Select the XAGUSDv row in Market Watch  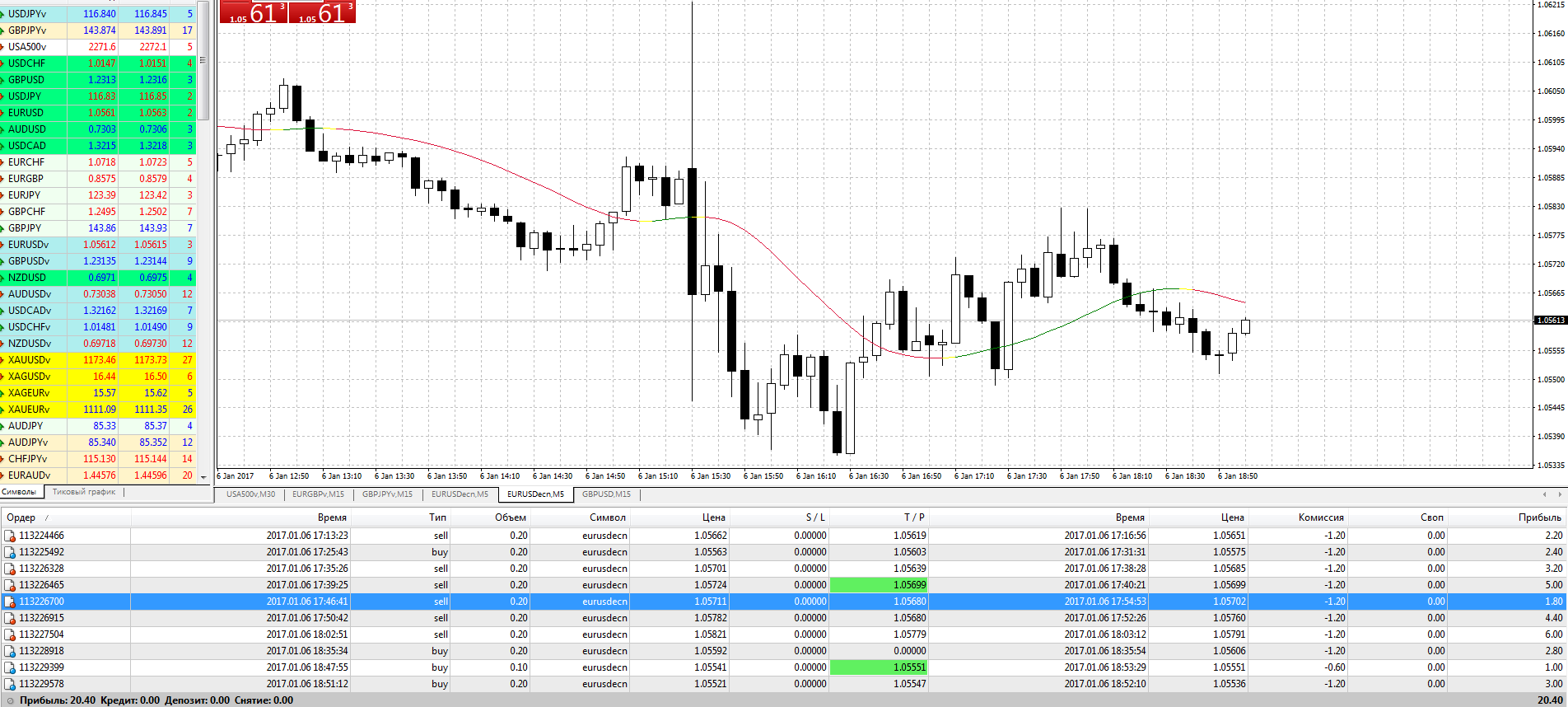pos(98,377)
